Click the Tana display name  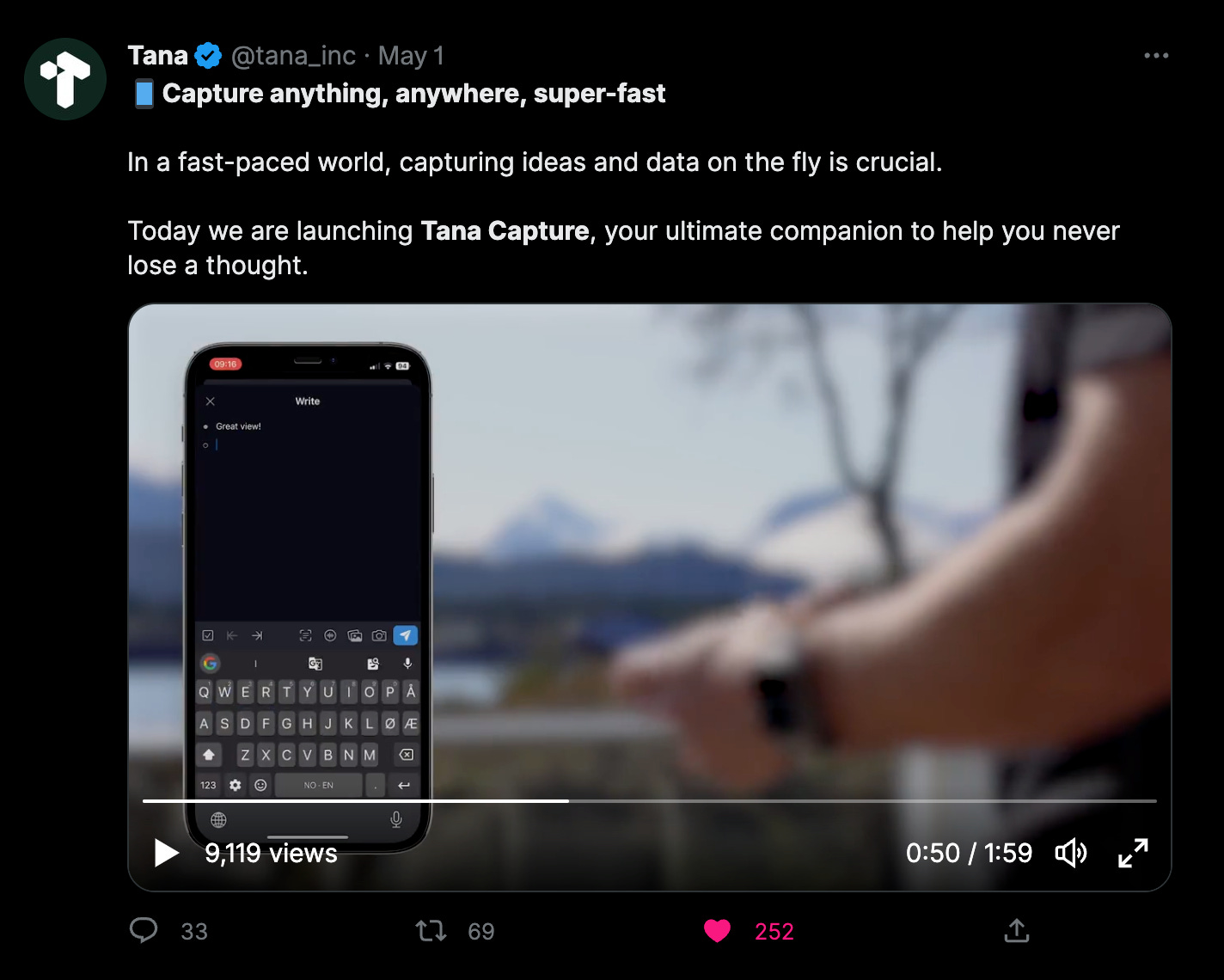pyautogui.click(x=157, y=56)
